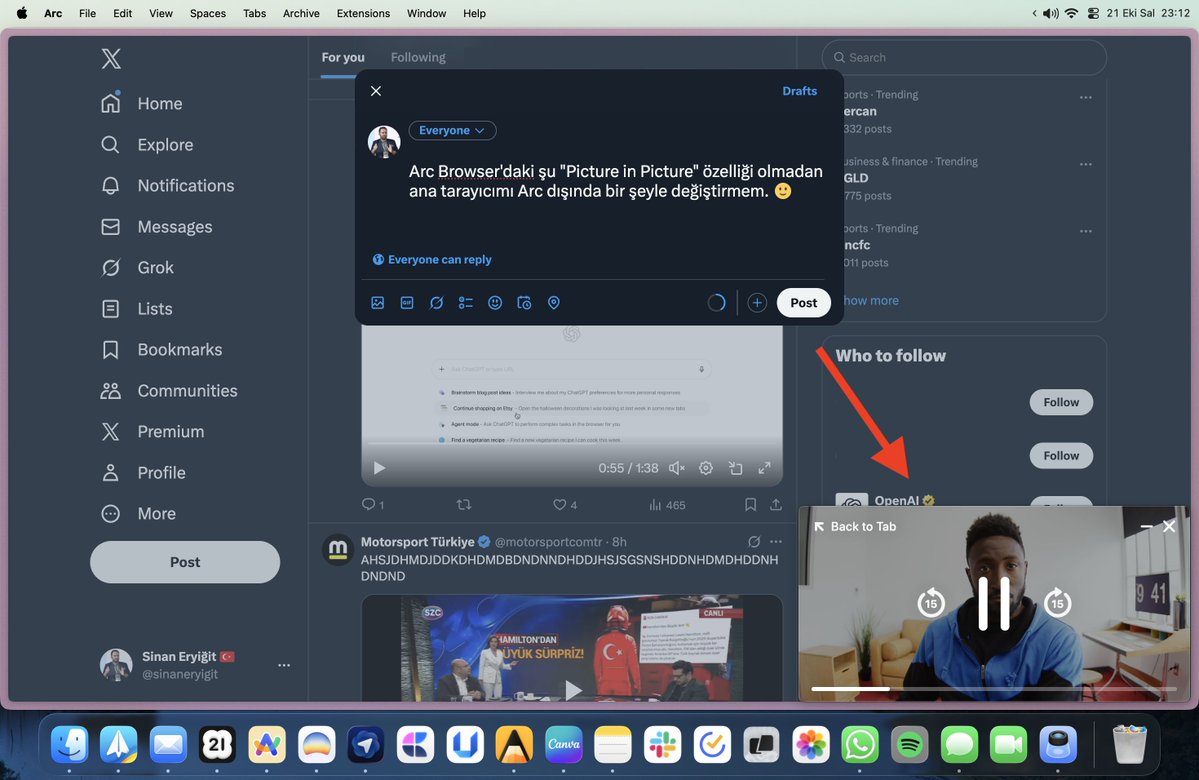This screenshot has height=780, width=1199.
Task: Click the X logo in sidebar
Action: [x=111, y=58]
